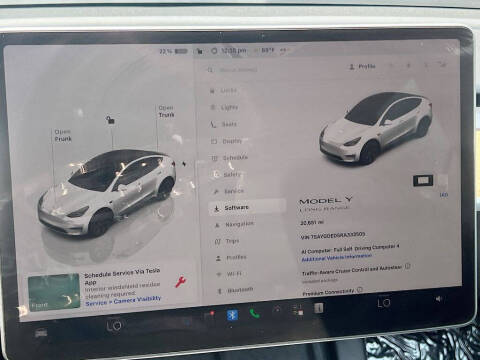Open Additional Vehicle Information link

pyautogui.click(x=337, y=257)
